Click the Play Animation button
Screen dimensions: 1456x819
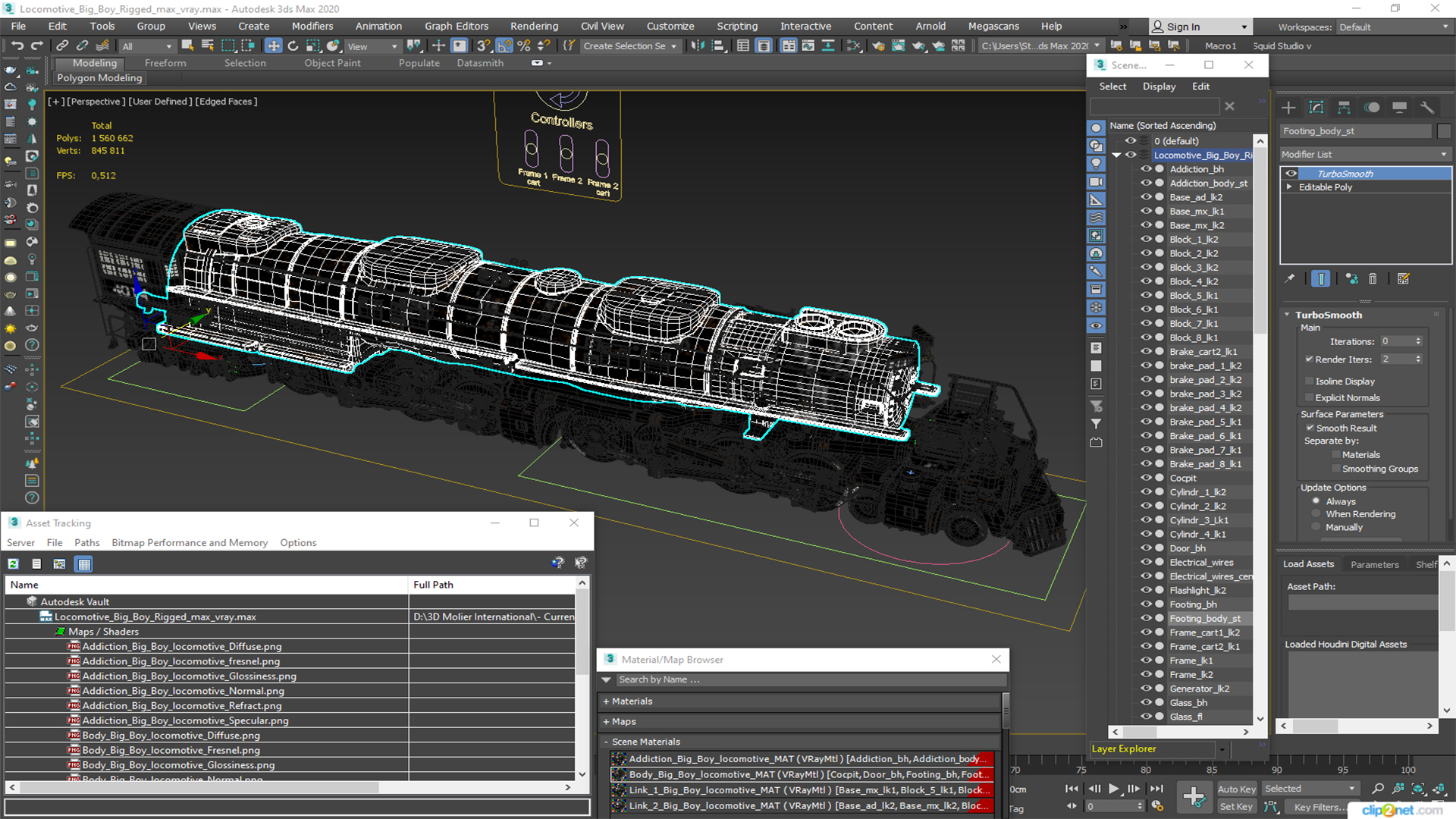click(x=1113, y=789)
